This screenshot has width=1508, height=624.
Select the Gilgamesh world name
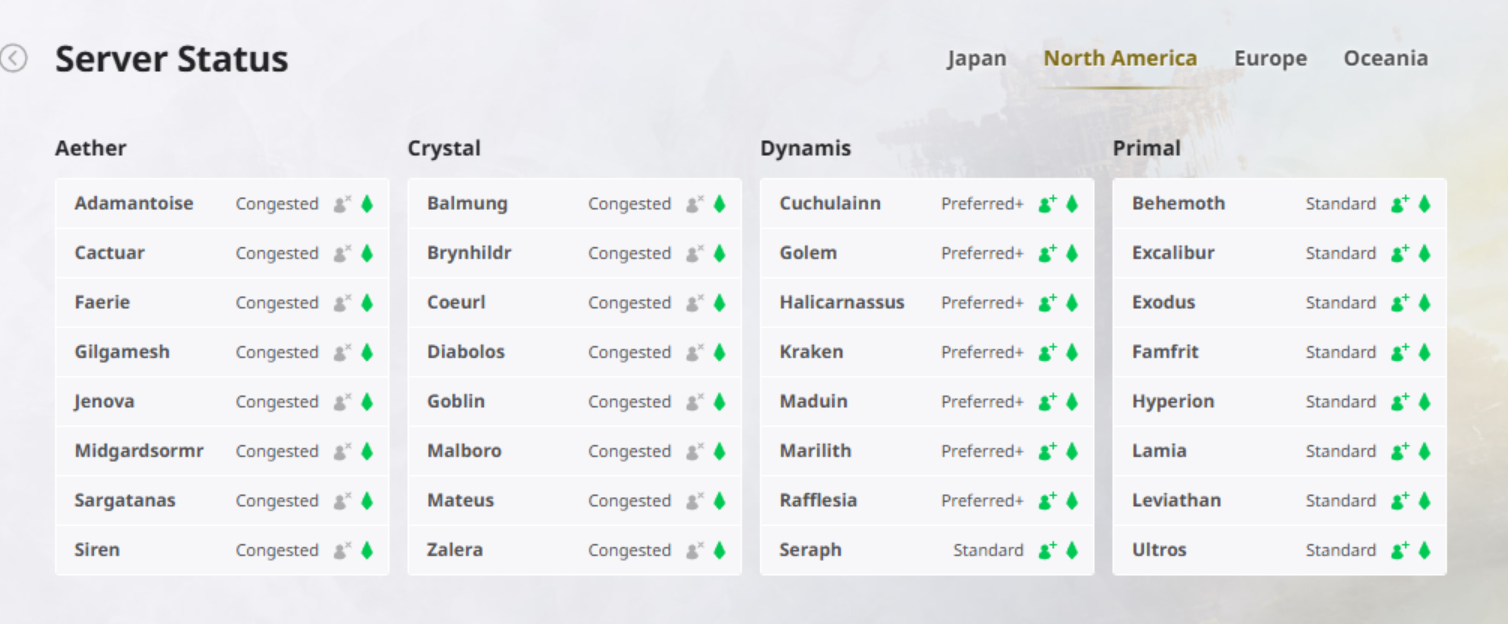coord(122,352)
